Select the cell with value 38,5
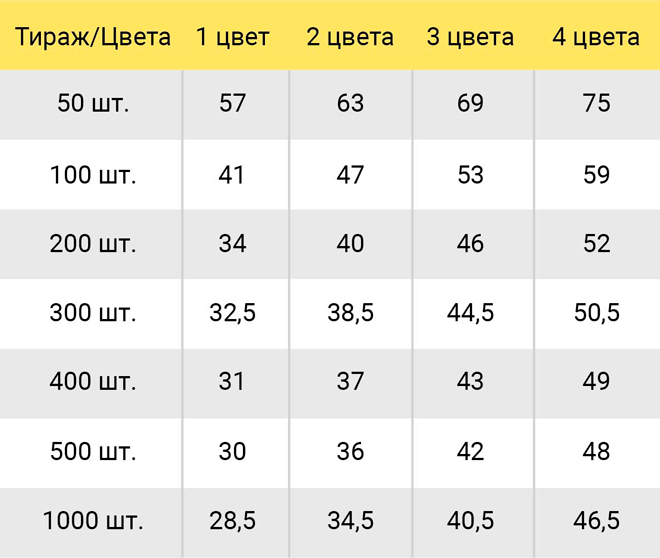 tap(350, 313)
